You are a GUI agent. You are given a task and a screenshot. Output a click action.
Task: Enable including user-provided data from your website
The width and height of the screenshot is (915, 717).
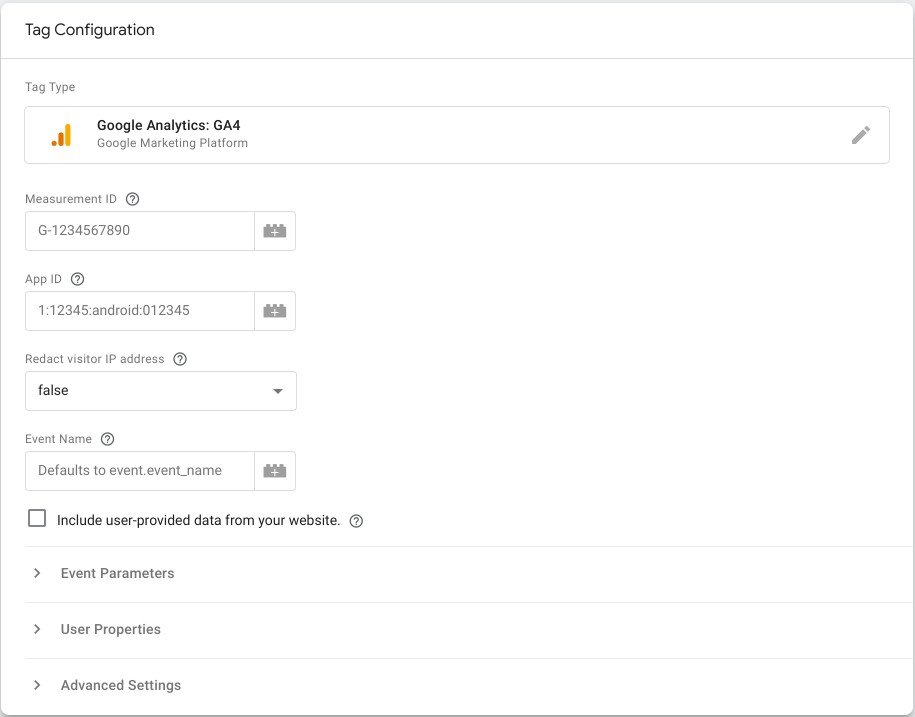coord(37,518)
